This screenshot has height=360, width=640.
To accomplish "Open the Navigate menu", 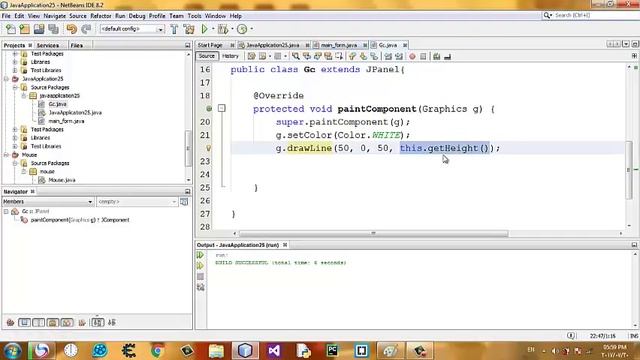I will 55,16.
